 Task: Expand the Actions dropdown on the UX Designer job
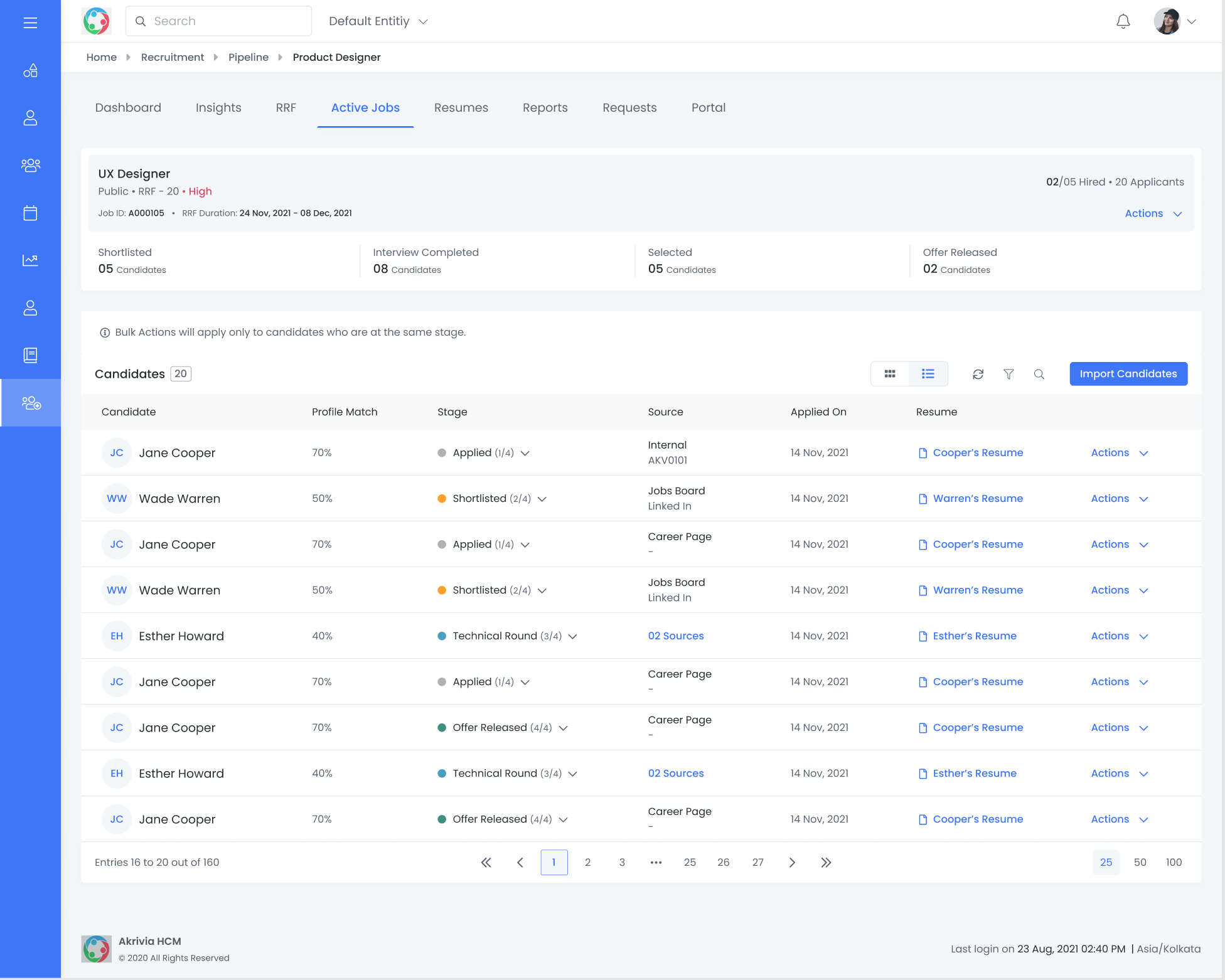pos(1153,213)
